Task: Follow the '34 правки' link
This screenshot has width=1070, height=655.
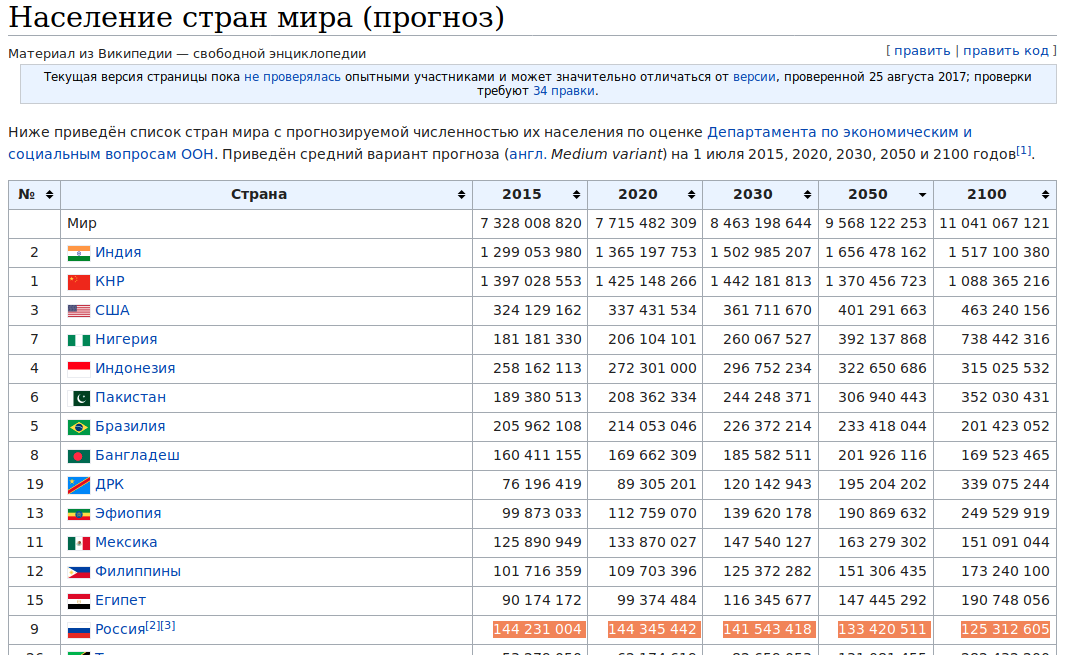Action: pyautogui.click(x=563, y=91)
